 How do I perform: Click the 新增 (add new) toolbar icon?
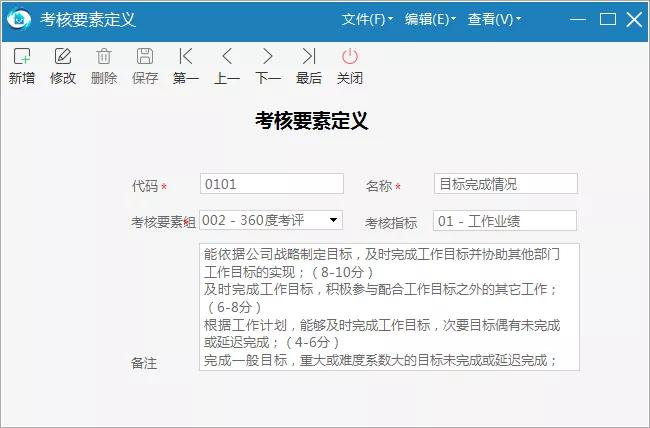coord(22,56)
